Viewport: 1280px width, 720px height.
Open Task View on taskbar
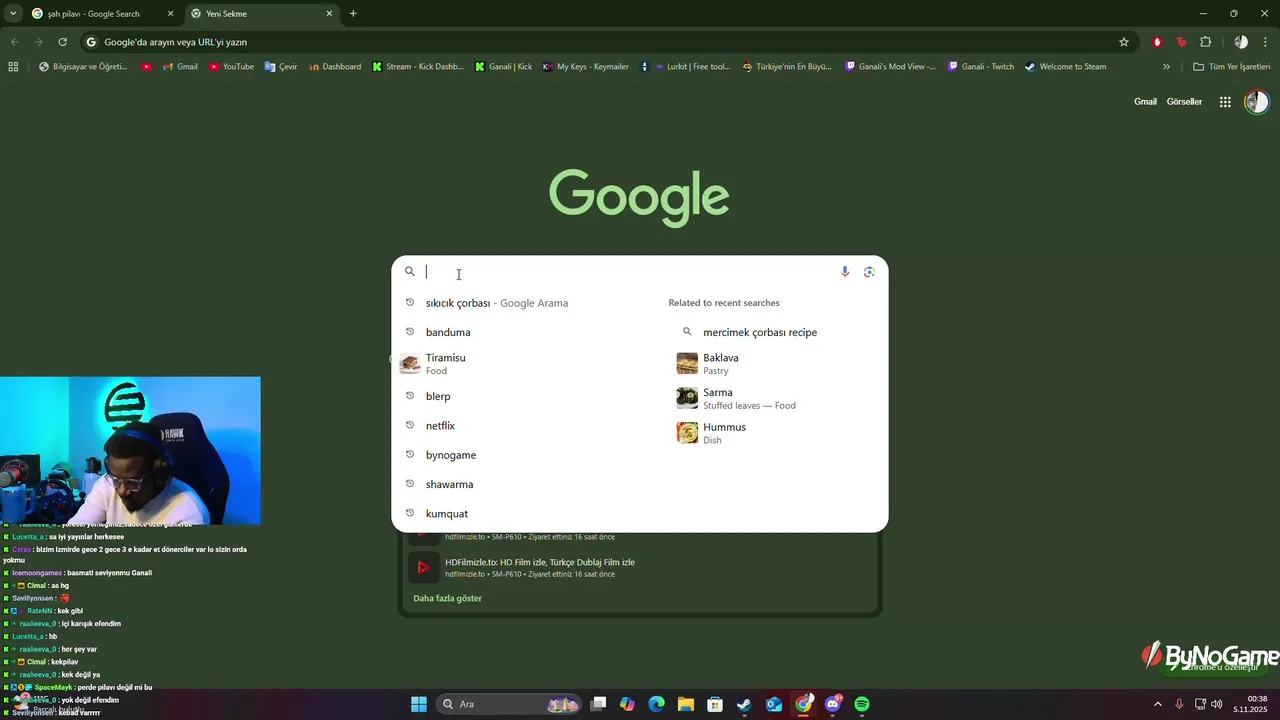(598, 704)
